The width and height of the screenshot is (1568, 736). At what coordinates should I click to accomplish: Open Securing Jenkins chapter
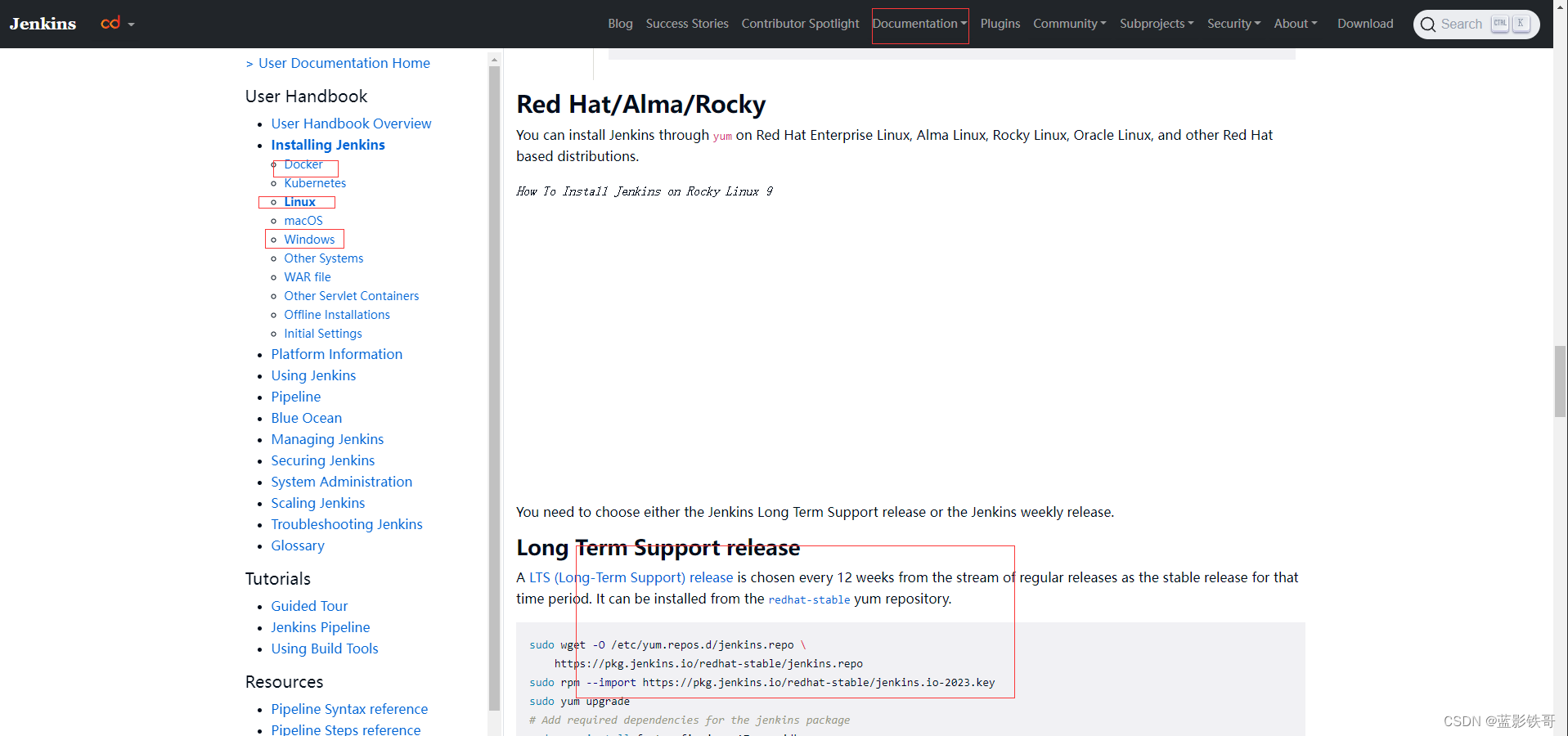(323, 460)
